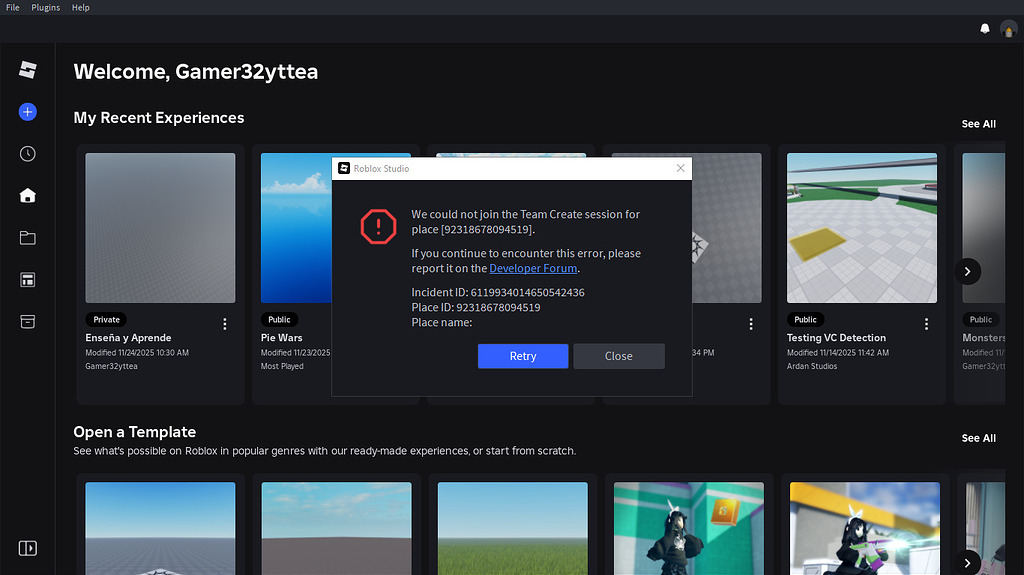
Task: Open the green grass terrain template
Action: point(513,529)
